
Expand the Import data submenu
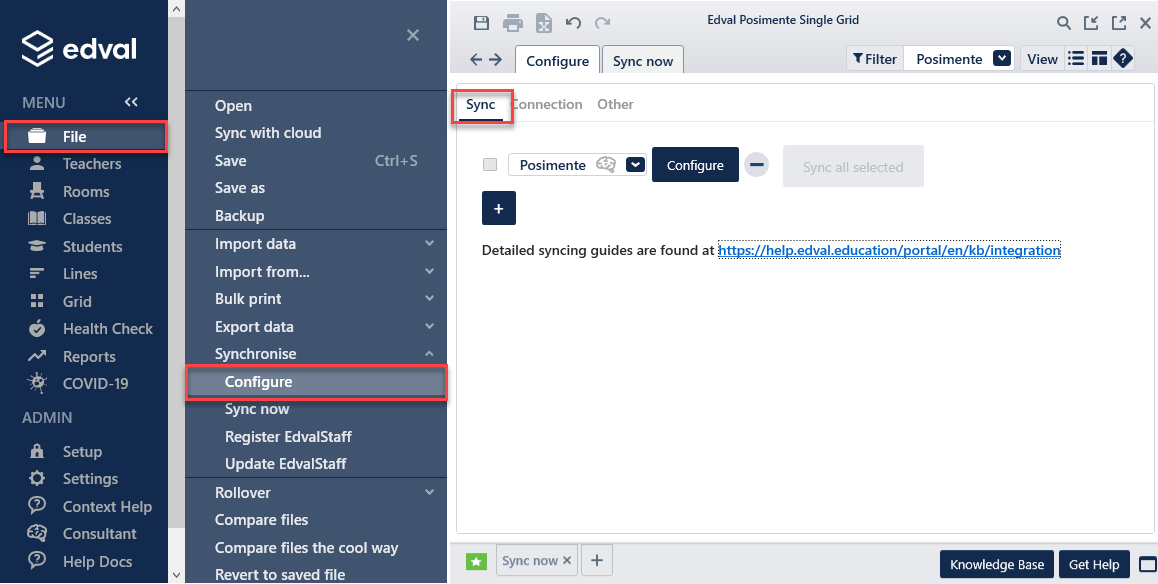(x=429, y=244)
